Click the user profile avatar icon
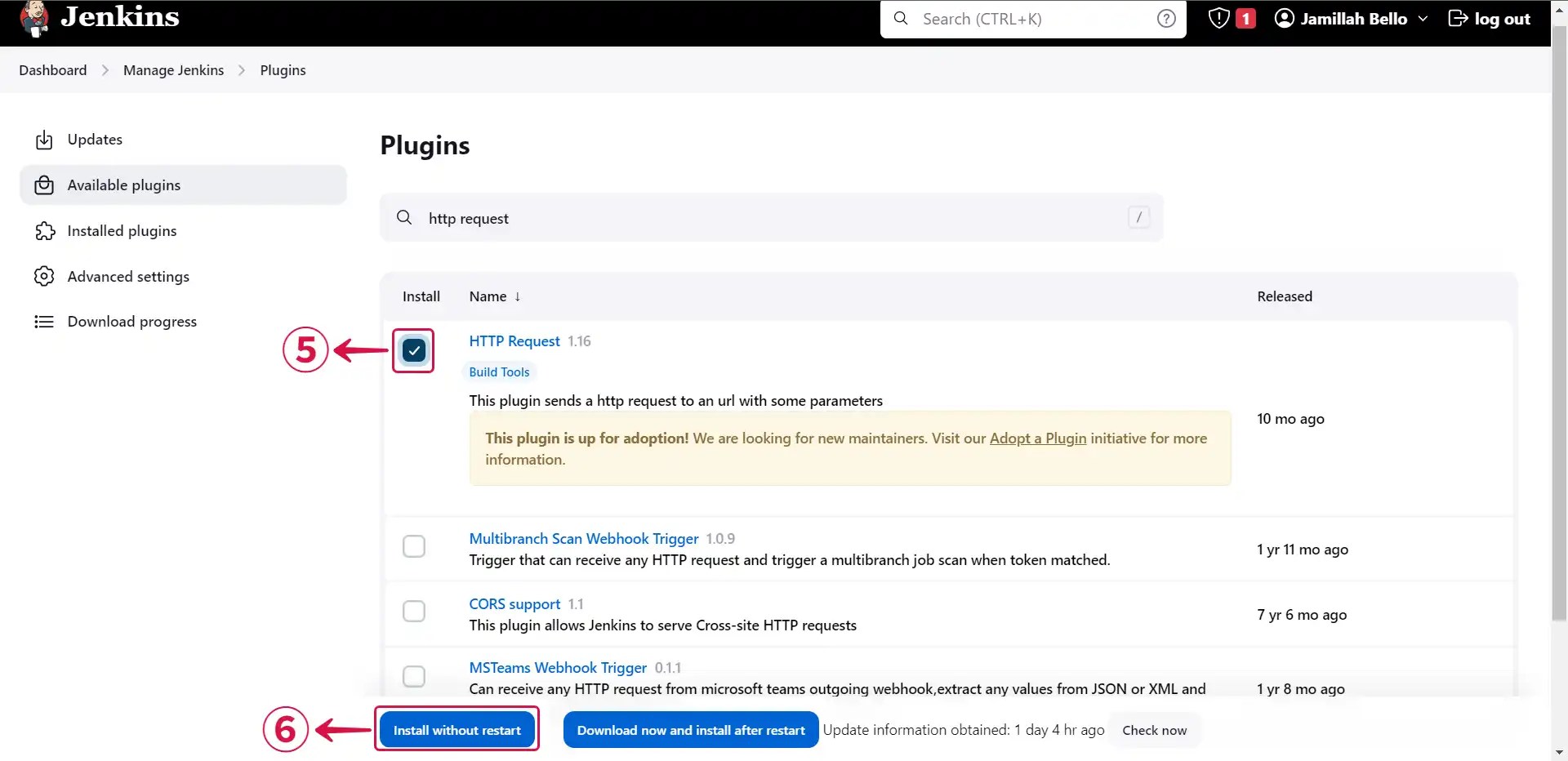The height and width of the screenshot is (761, 1568). (x=1285, y=18)
